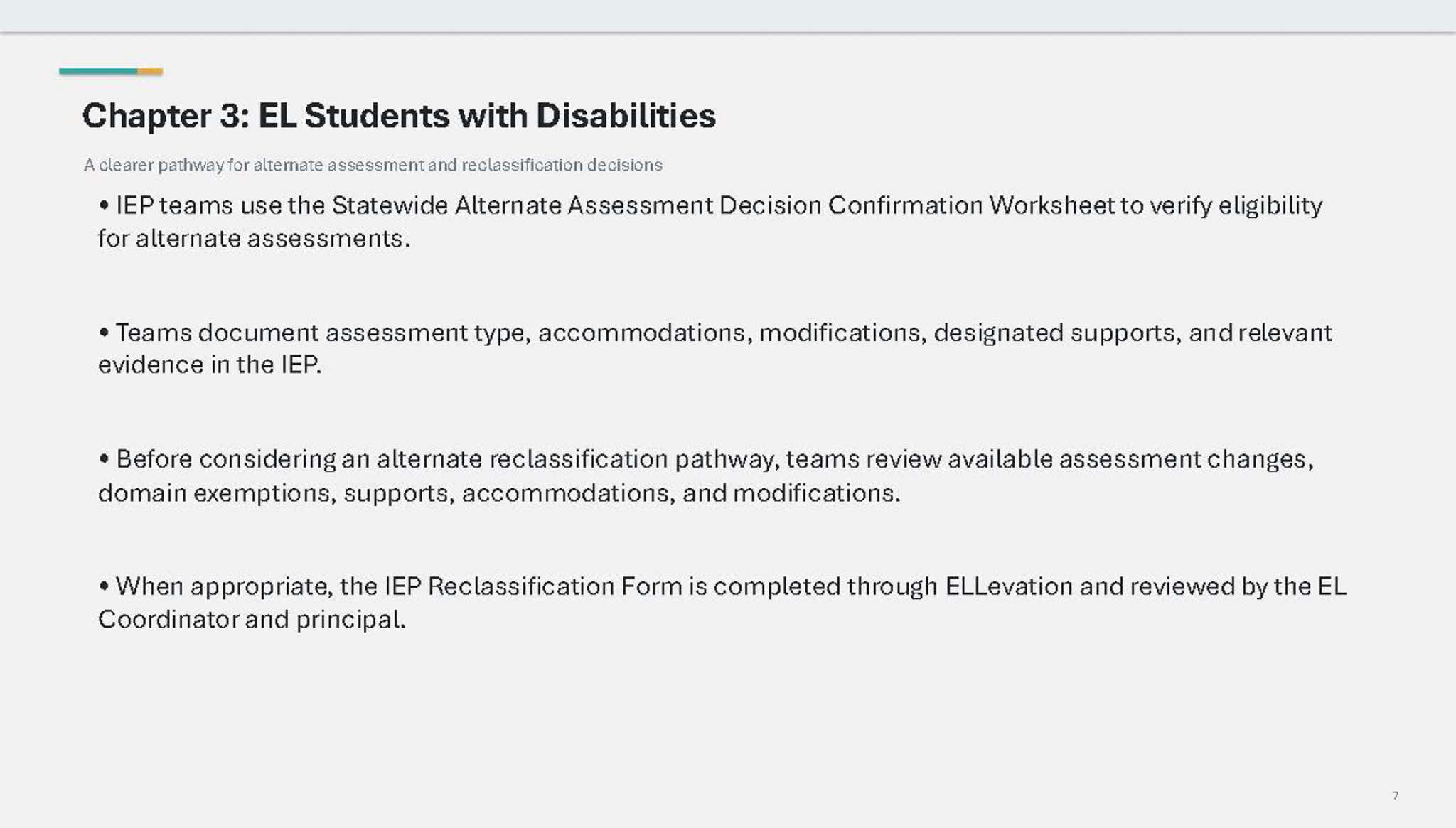
Task: Click the text 'Coordinator and principal.'
Action: pyautogui.click(x=252, y=620)
